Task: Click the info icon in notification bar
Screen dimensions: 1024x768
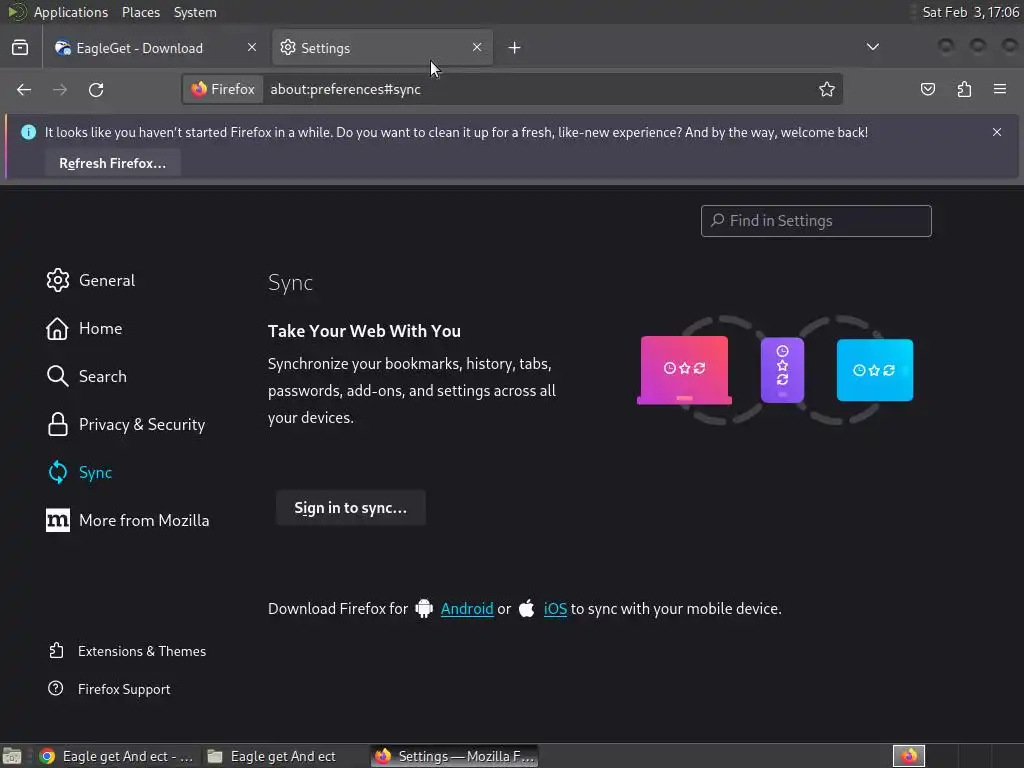Action: tap(29, 132)
